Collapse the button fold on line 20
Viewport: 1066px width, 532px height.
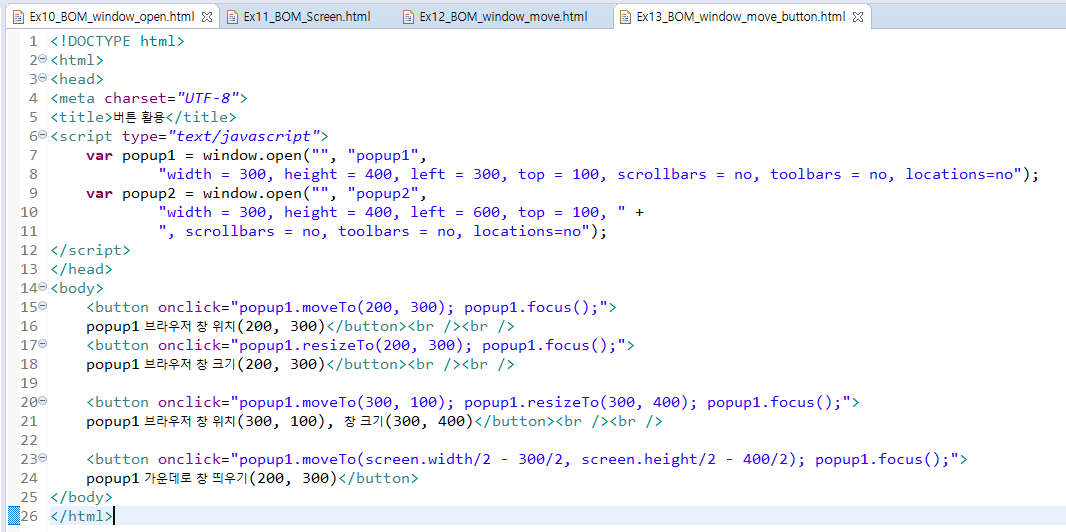pos(42,402)
